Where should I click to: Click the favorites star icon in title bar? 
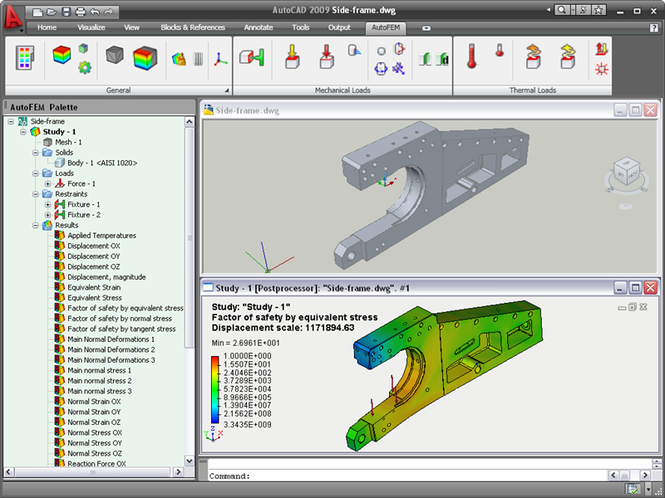598,11
